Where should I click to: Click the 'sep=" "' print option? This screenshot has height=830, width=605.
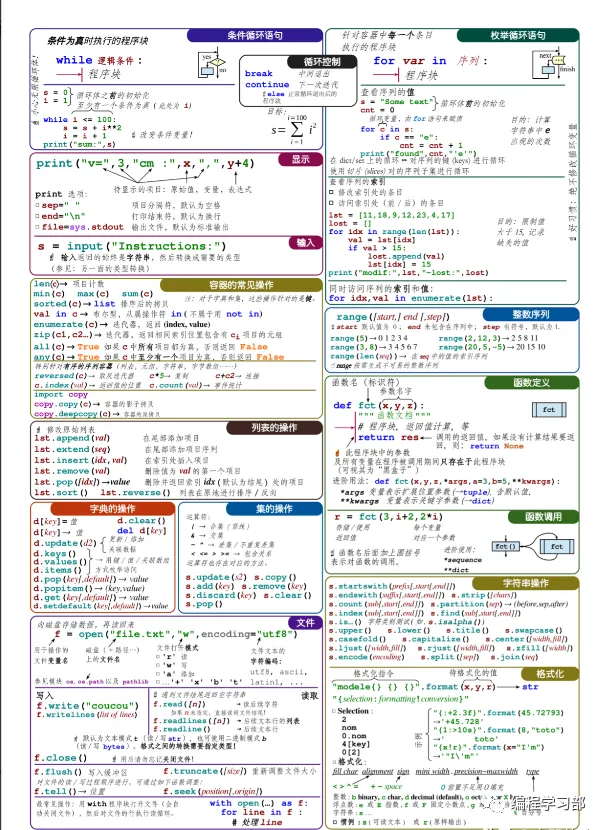(59, 205)
